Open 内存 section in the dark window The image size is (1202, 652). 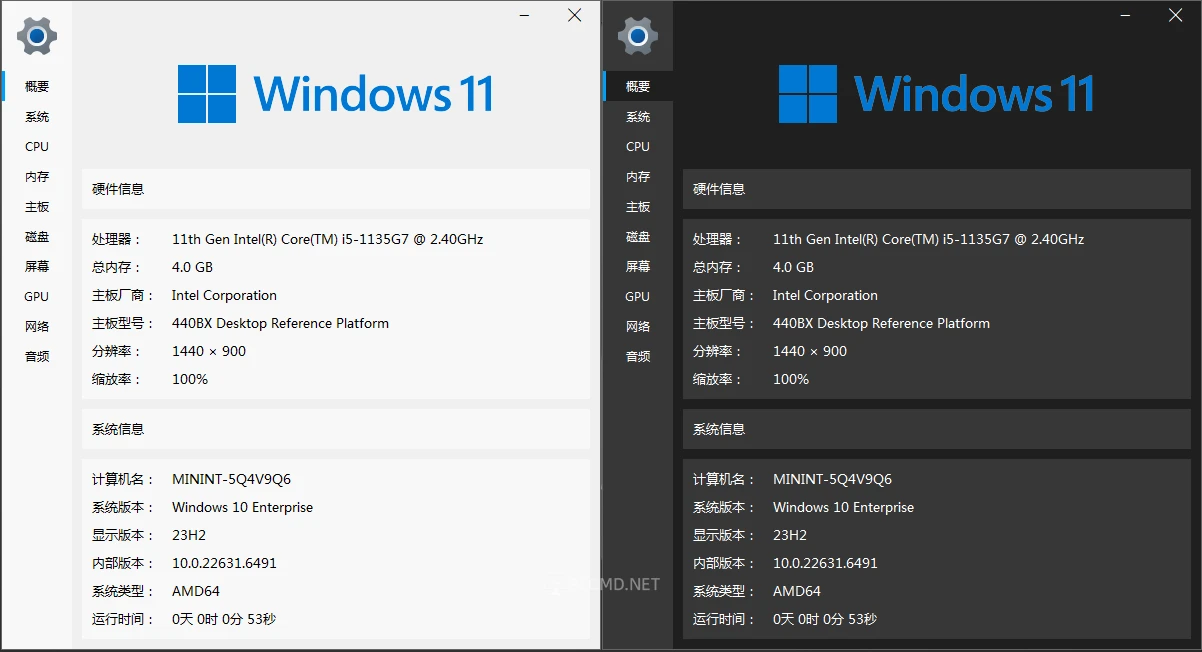coord(638,177)
